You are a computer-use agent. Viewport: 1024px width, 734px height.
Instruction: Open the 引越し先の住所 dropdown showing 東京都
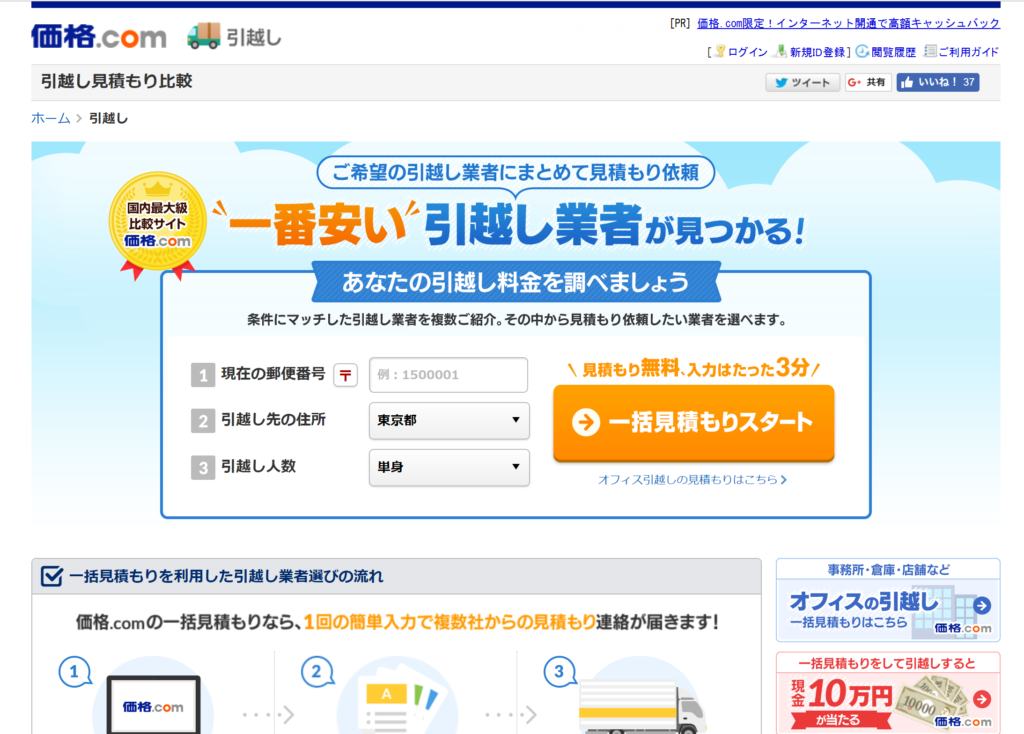(x=449, y=421)
